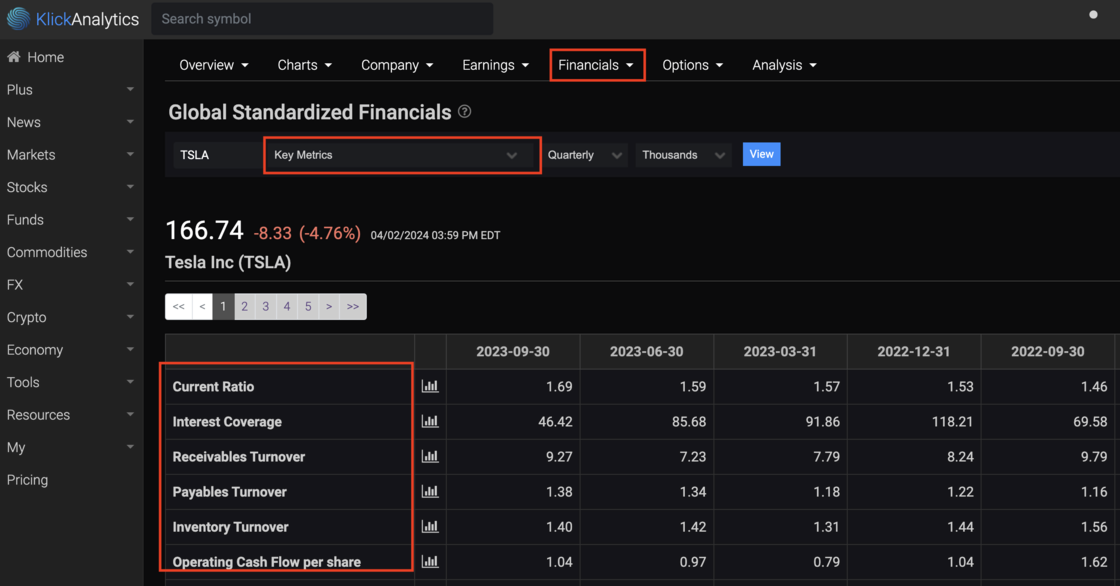Click the white status dot in top bar
The image size is (1120, 586).
[1093, 14]
